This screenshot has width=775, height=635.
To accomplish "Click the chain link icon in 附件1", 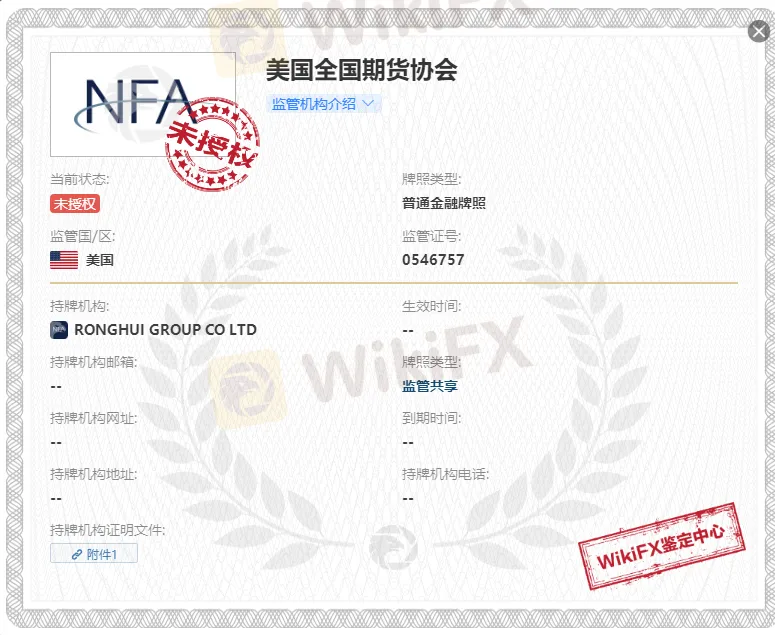I will [77, 553].
